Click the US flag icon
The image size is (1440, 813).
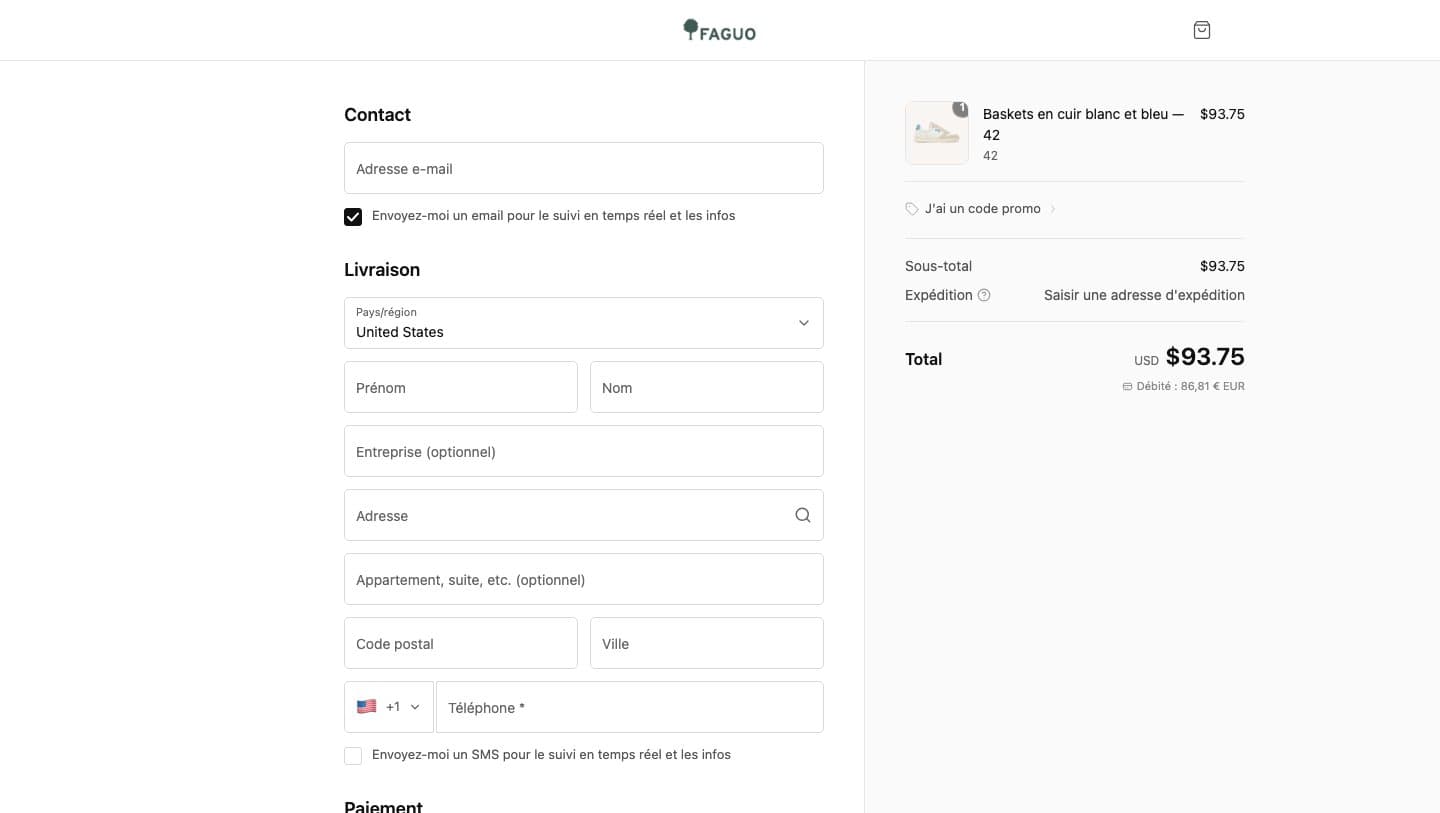click(x=367, y=707)
